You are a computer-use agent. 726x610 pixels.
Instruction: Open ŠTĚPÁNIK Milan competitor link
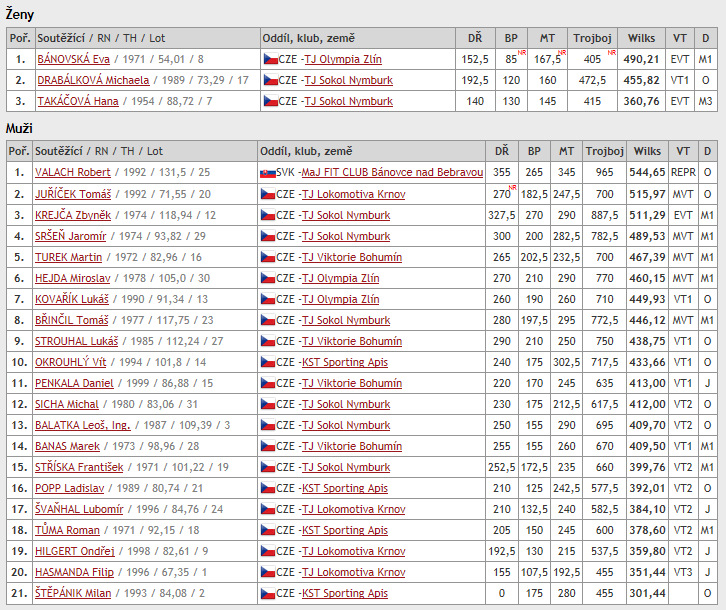coord(73,593)
